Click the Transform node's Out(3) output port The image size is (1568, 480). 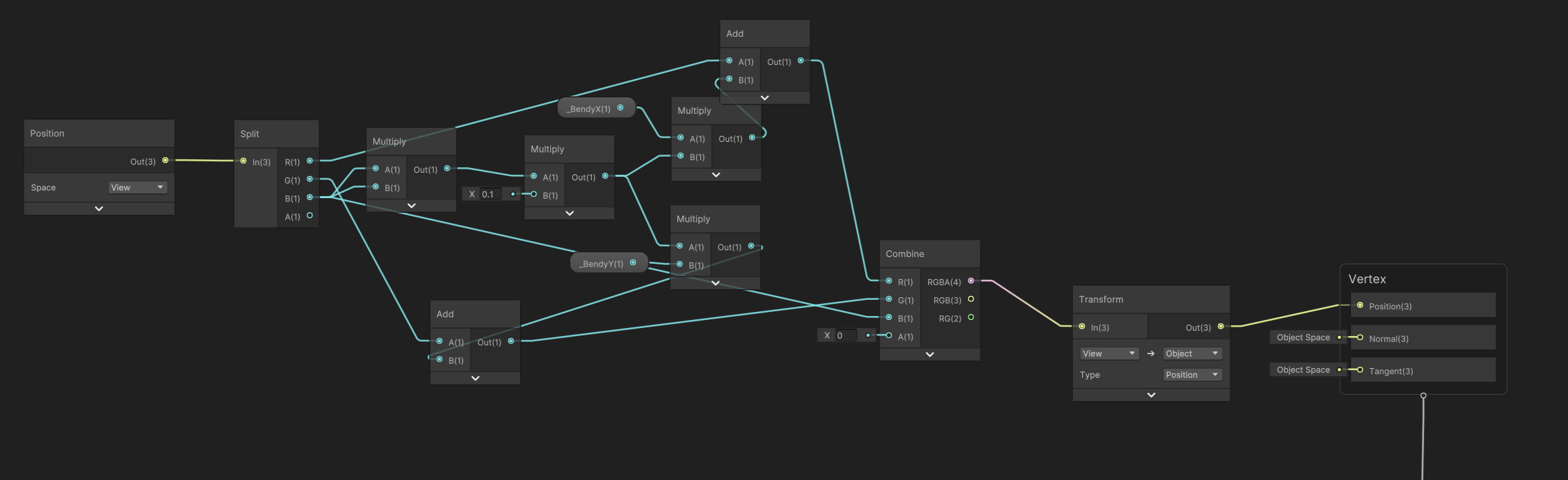[1220, 327]
